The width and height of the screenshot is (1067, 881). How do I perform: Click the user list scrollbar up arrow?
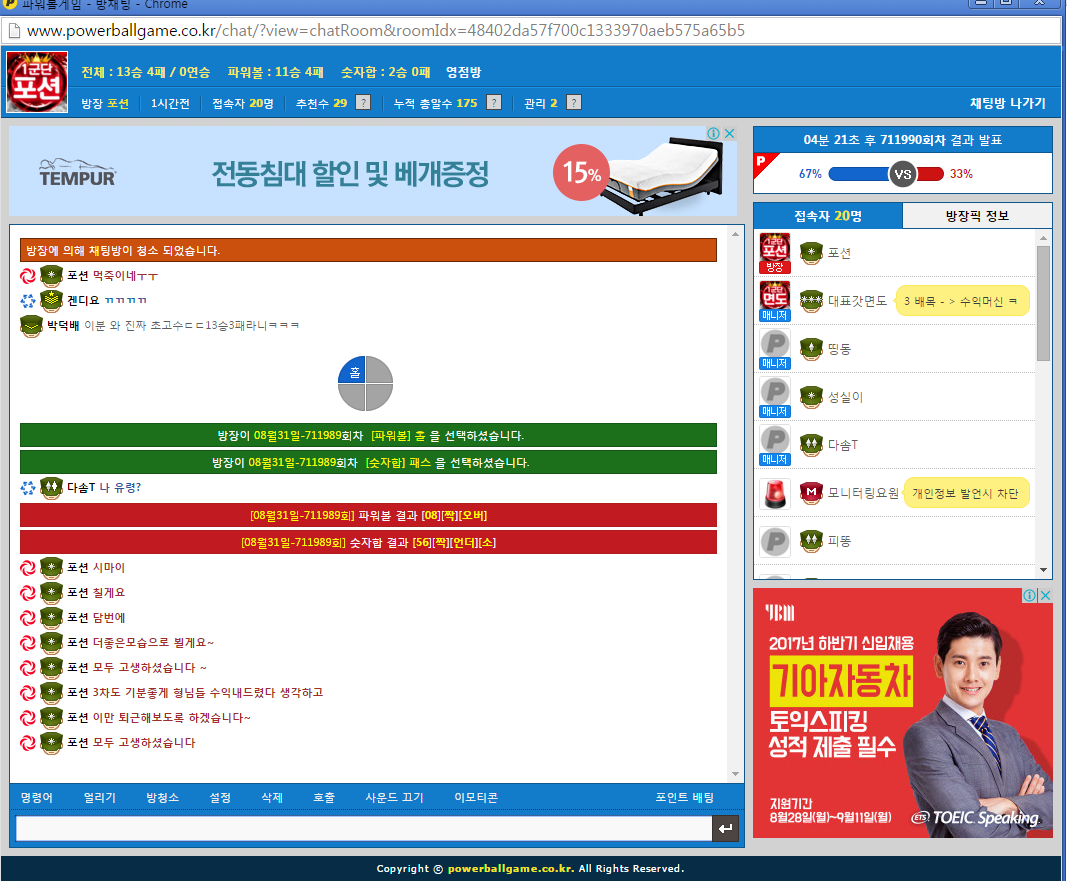1043,238
